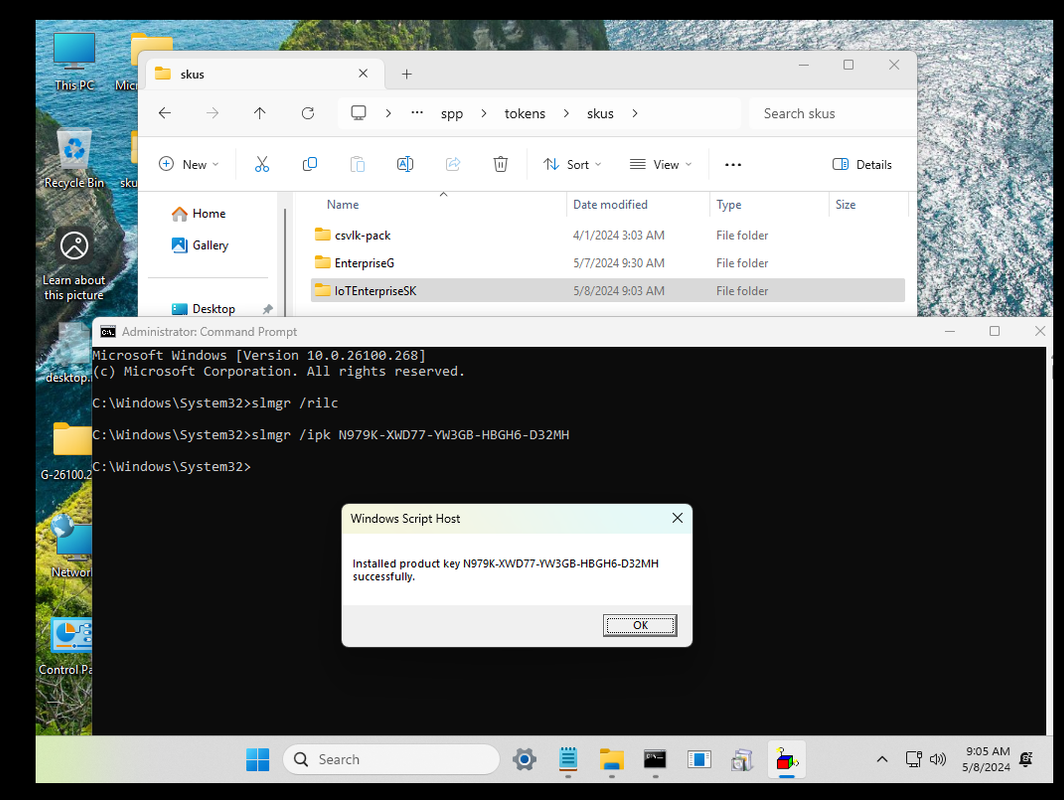This screenshot has height=800, width=1064.
Task: Select the csvlk-pack folder
Action: [x=608, y=235]
